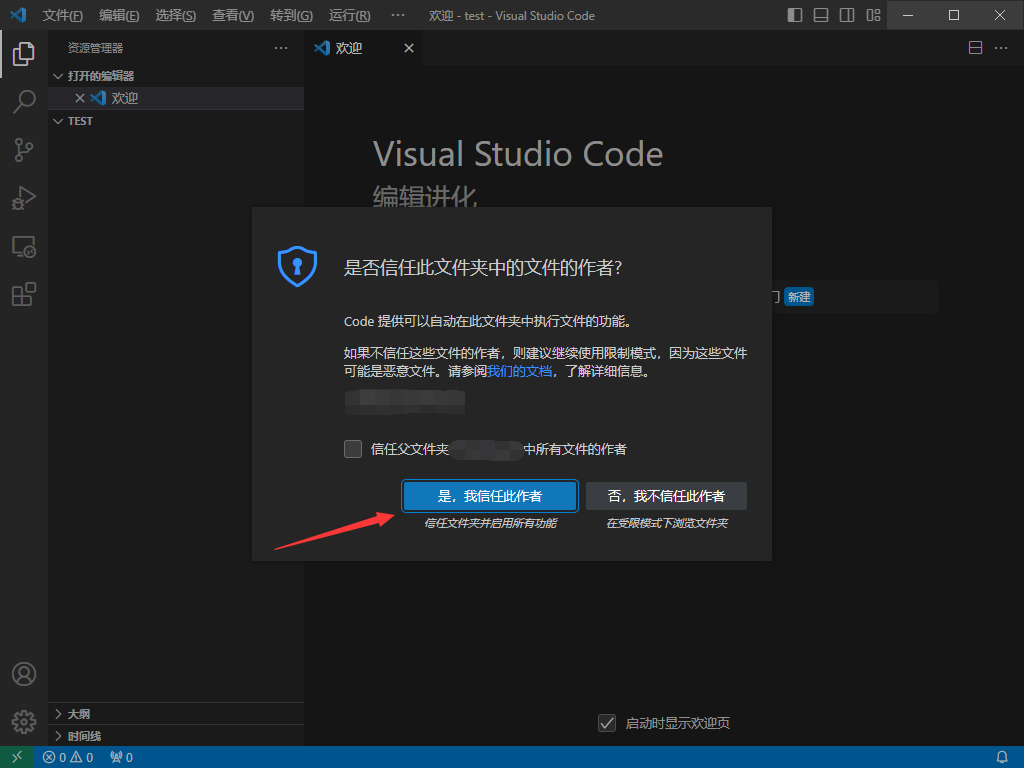Open the Source Control view icon
This screenshot has width=1024, height=768.
click(24, 150)
